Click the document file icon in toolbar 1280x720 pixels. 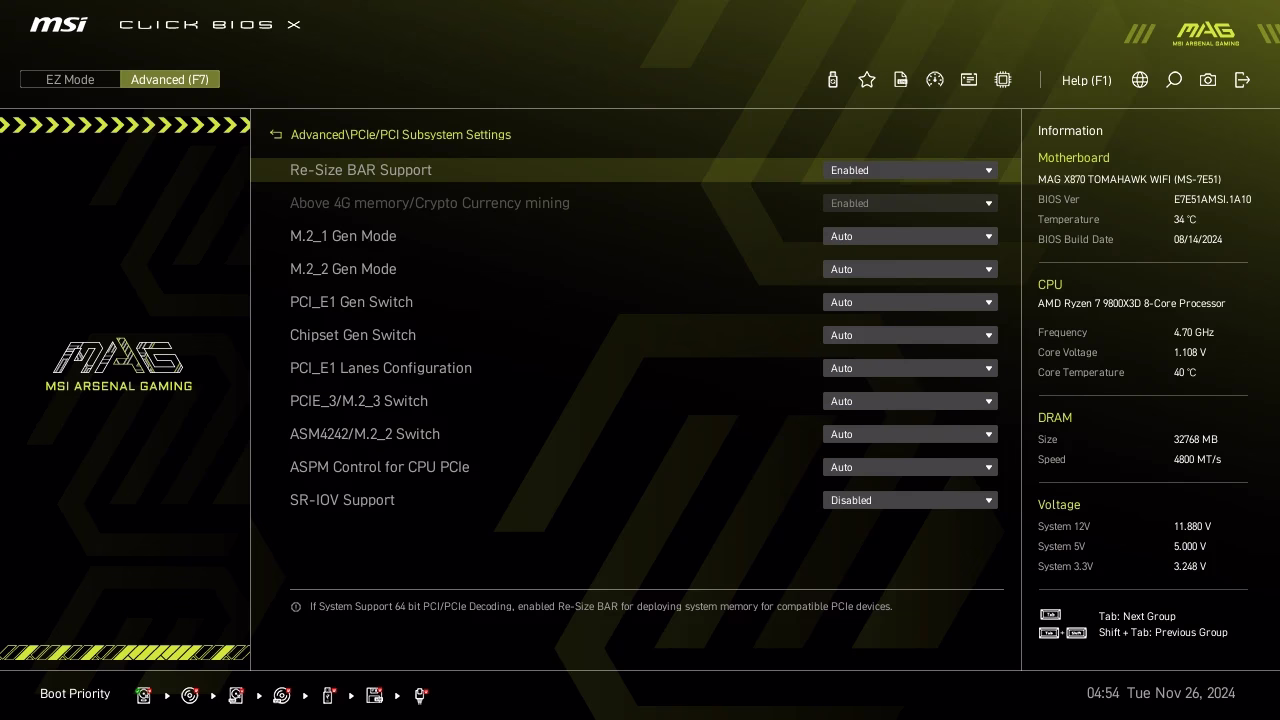point(901,80)
